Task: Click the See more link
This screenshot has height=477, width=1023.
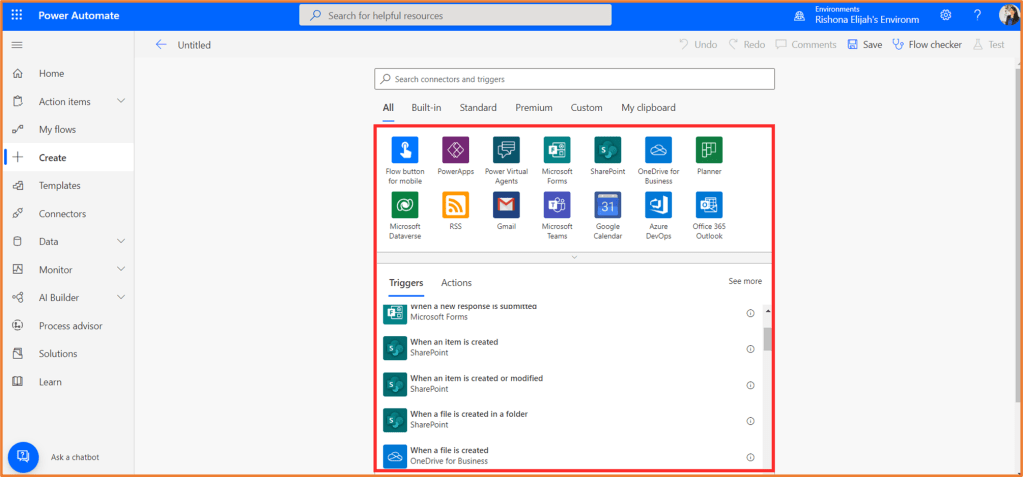Action: [745, 282]
